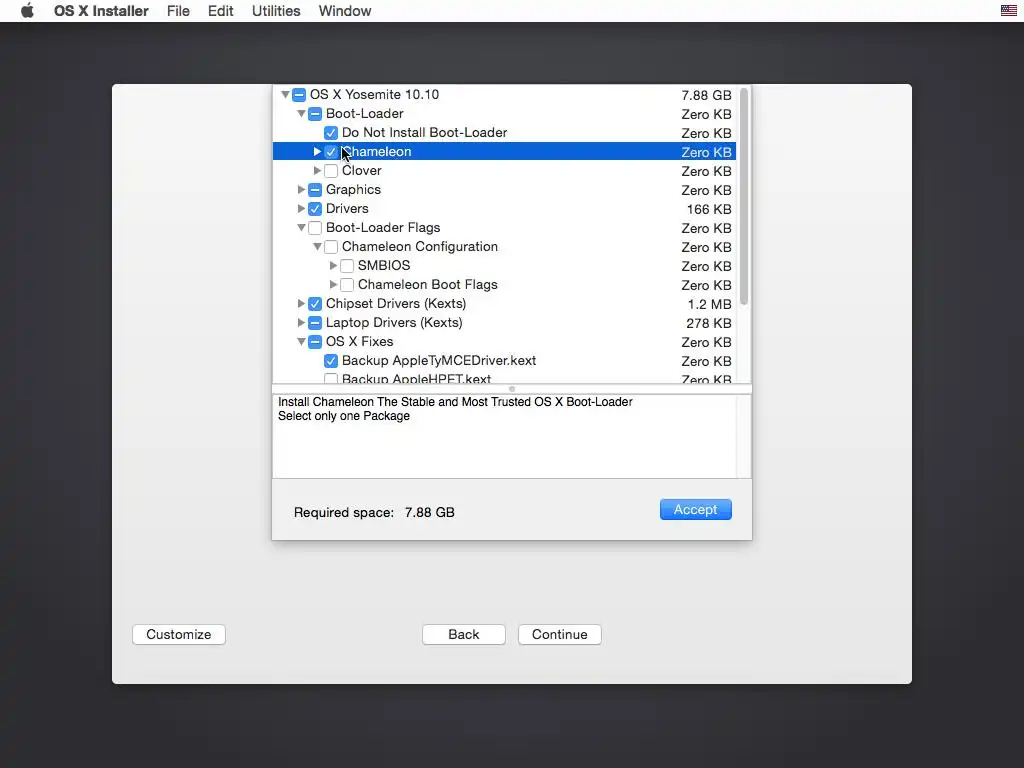Toggle the Boot-Loader checkbox

[x=315, y=114]
